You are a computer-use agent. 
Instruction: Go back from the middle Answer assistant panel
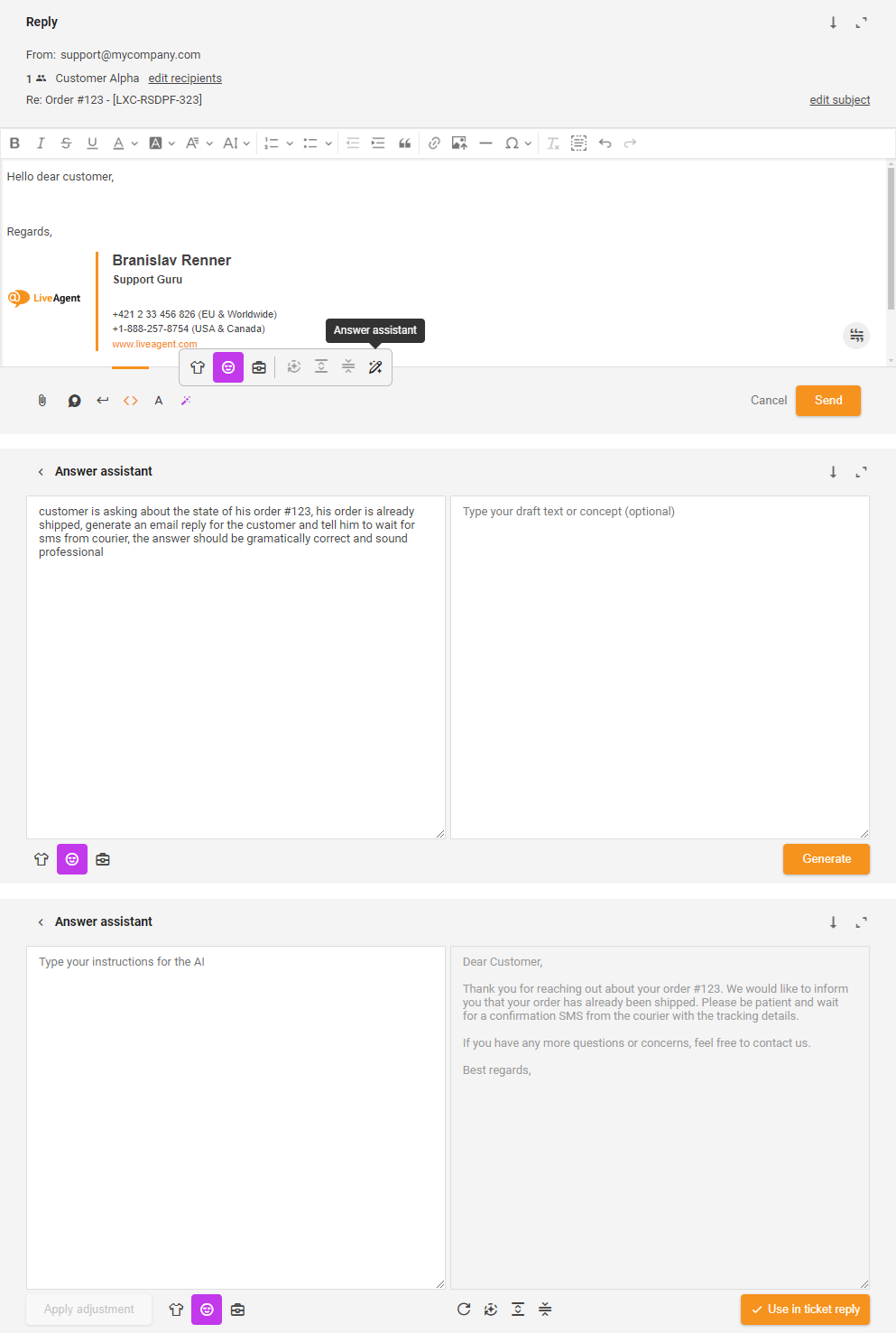coord(41,472)
